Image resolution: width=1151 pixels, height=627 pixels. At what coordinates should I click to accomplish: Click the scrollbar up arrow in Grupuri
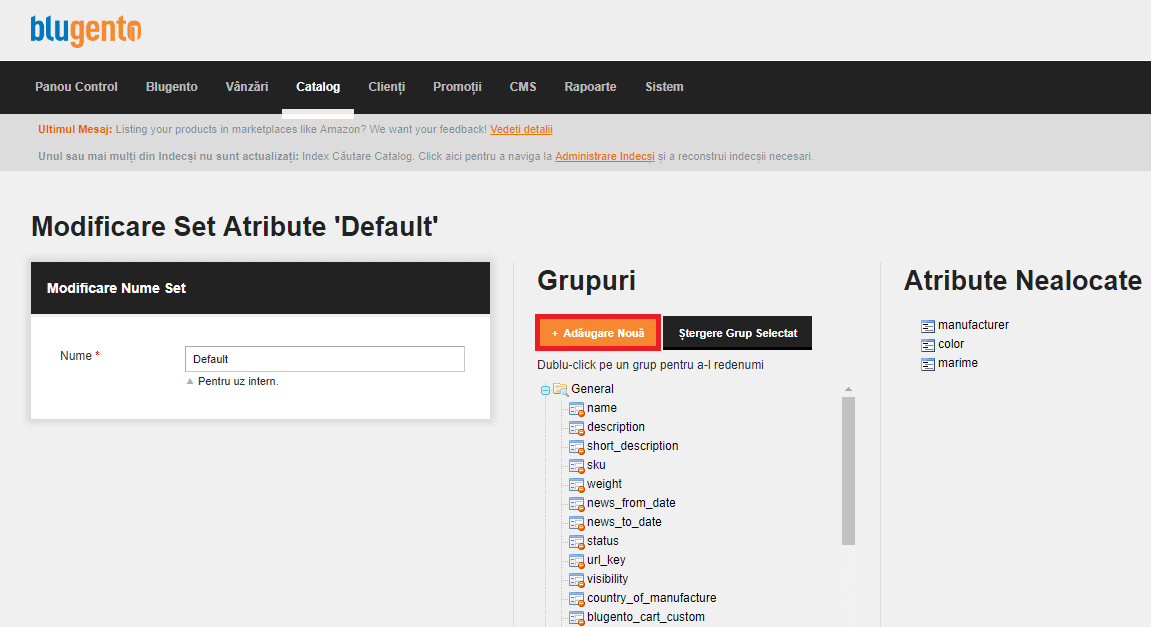(x=849, y=389)
